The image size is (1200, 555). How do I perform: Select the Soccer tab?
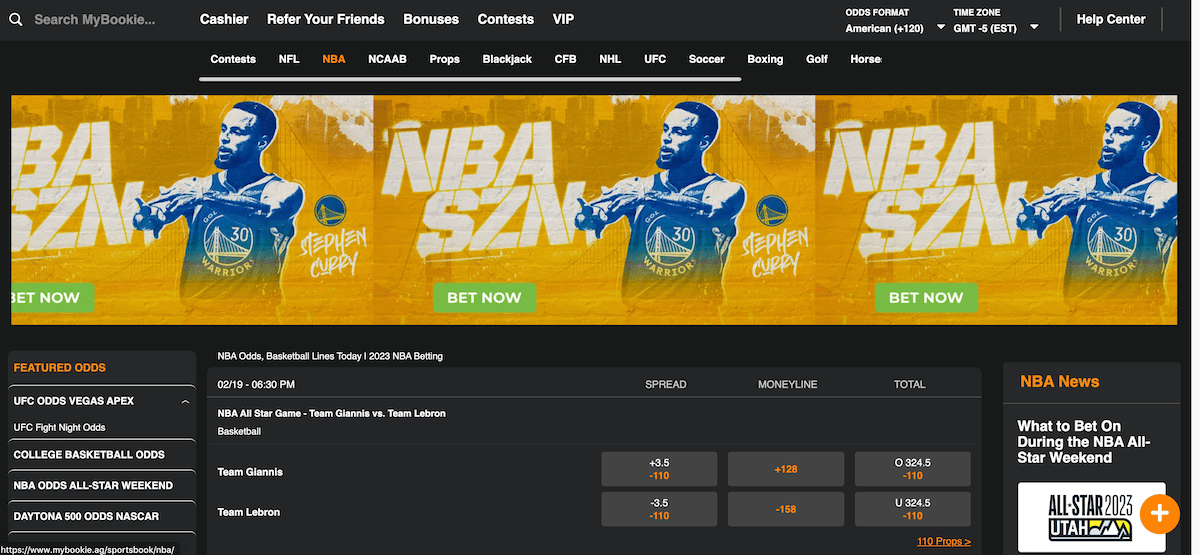[707, 59]
